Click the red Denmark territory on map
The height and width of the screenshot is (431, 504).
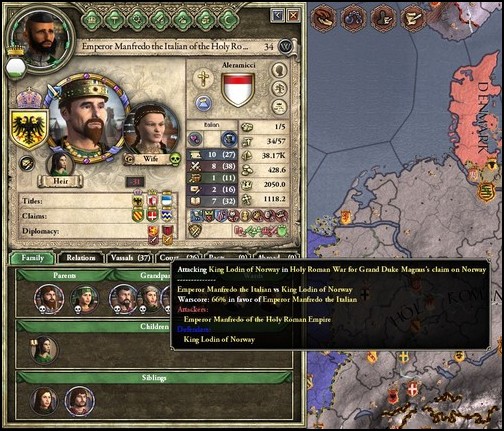[475, 113]
